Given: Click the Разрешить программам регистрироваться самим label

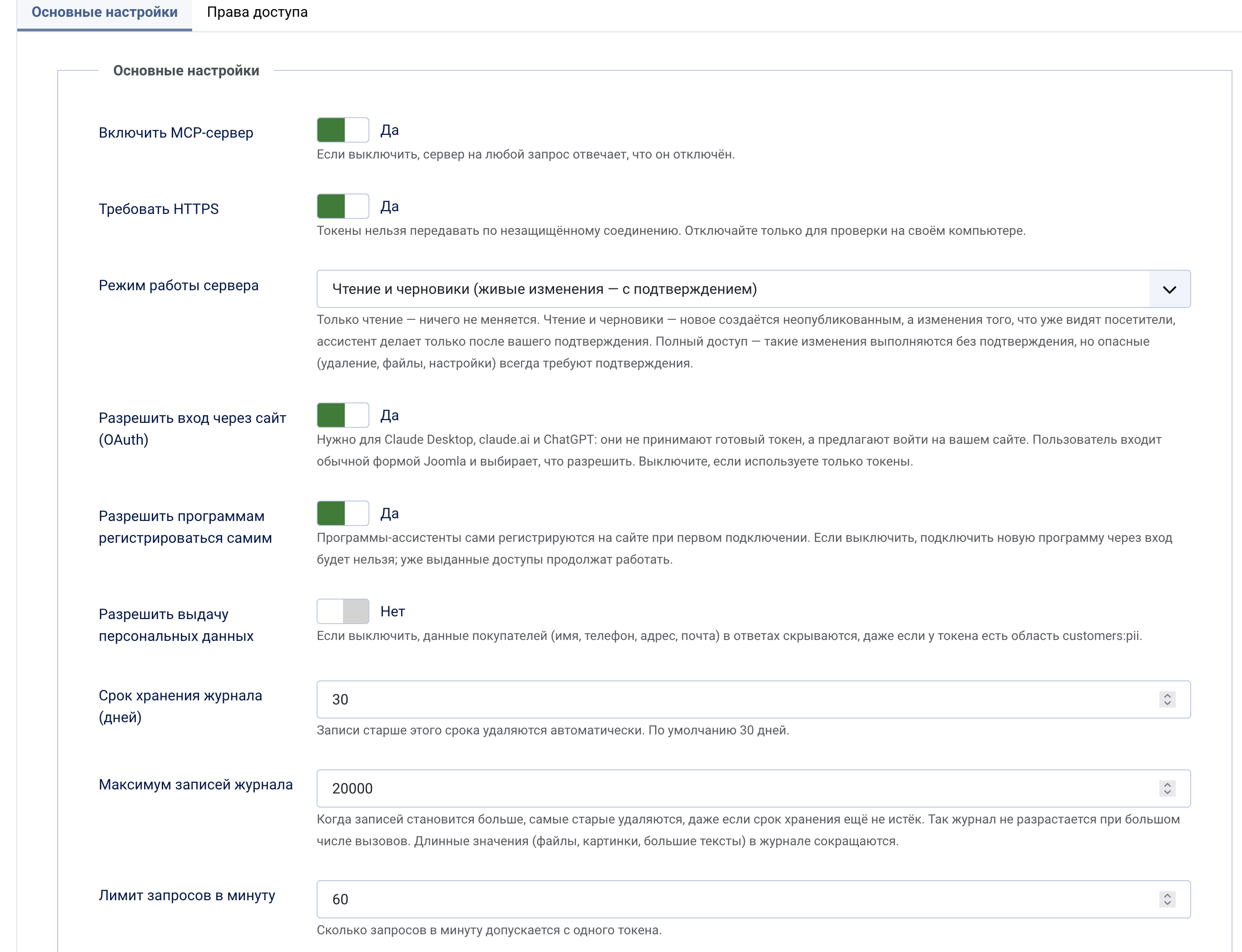Looking at the screenshot, I should coord(185,526).
